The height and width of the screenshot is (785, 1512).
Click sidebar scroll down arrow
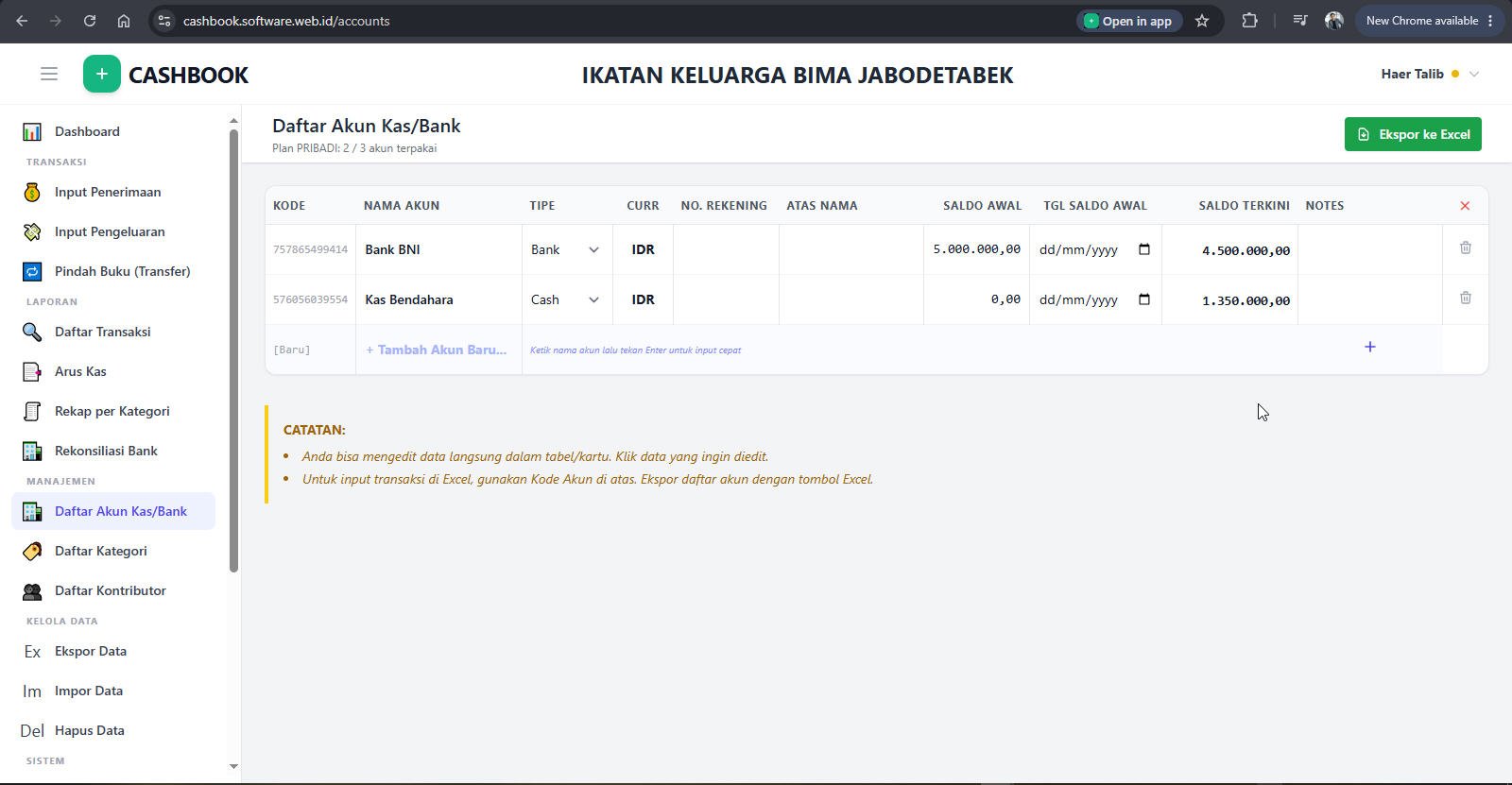coord(233,766)
